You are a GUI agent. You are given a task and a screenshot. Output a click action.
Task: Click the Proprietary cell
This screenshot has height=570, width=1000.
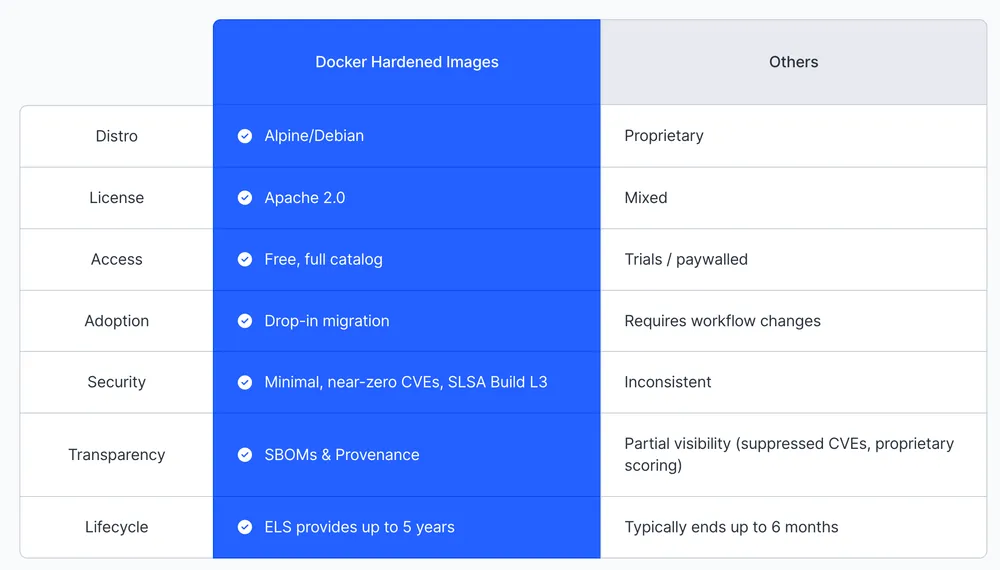coord(793,136)
